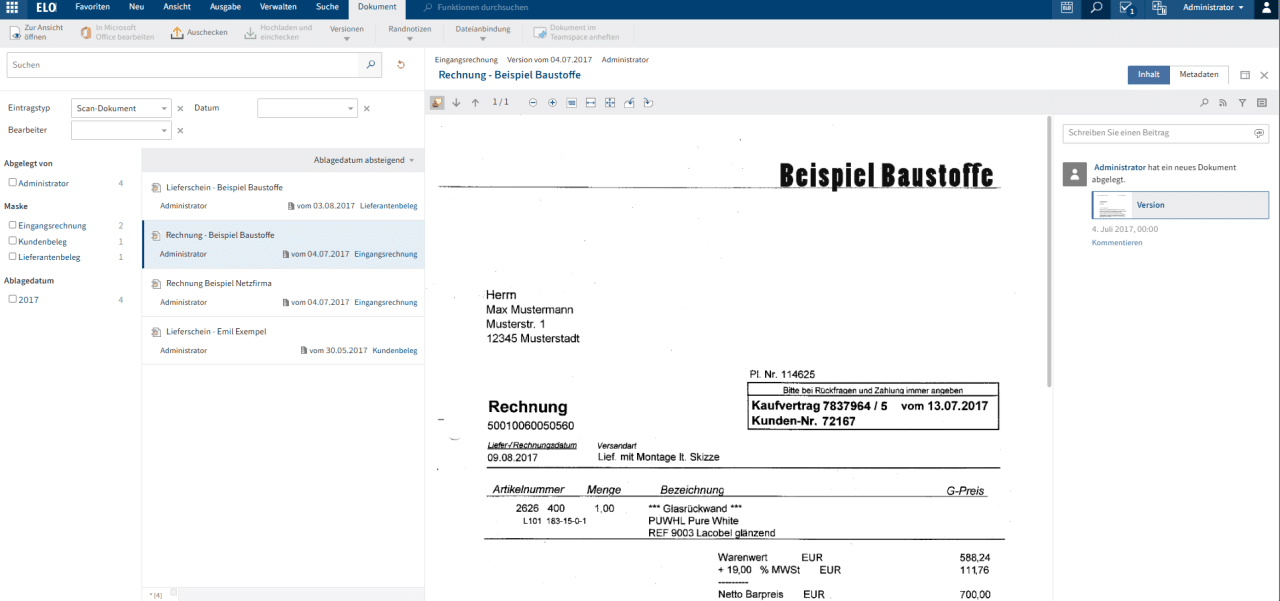Open the search work area magnifier in header
This screenshot has height=601, width=1280.
coord(1097,7)
